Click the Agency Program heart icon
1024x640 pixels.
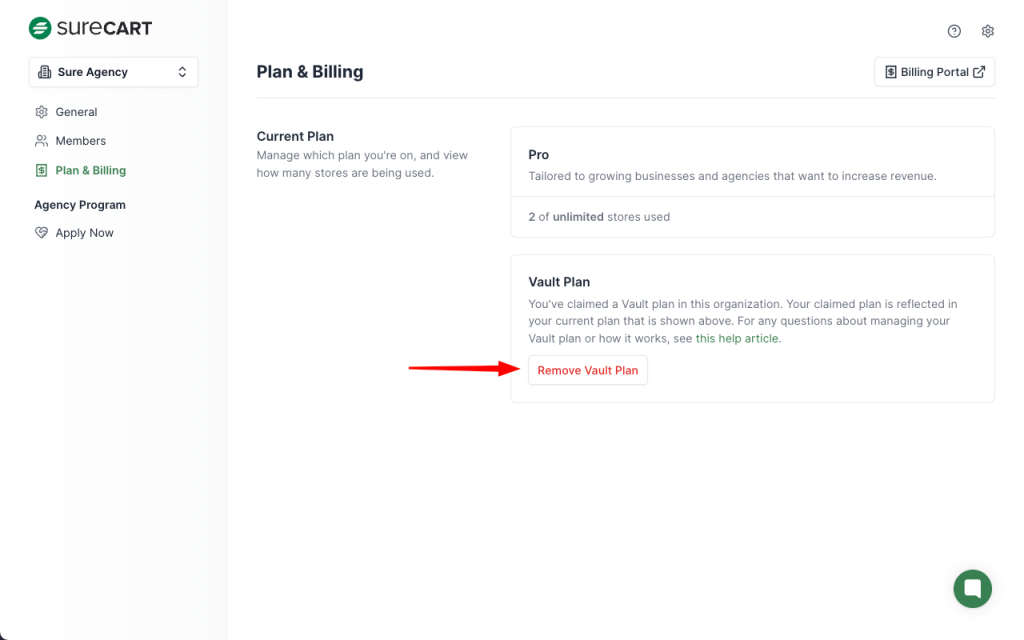tap(41, 233)
